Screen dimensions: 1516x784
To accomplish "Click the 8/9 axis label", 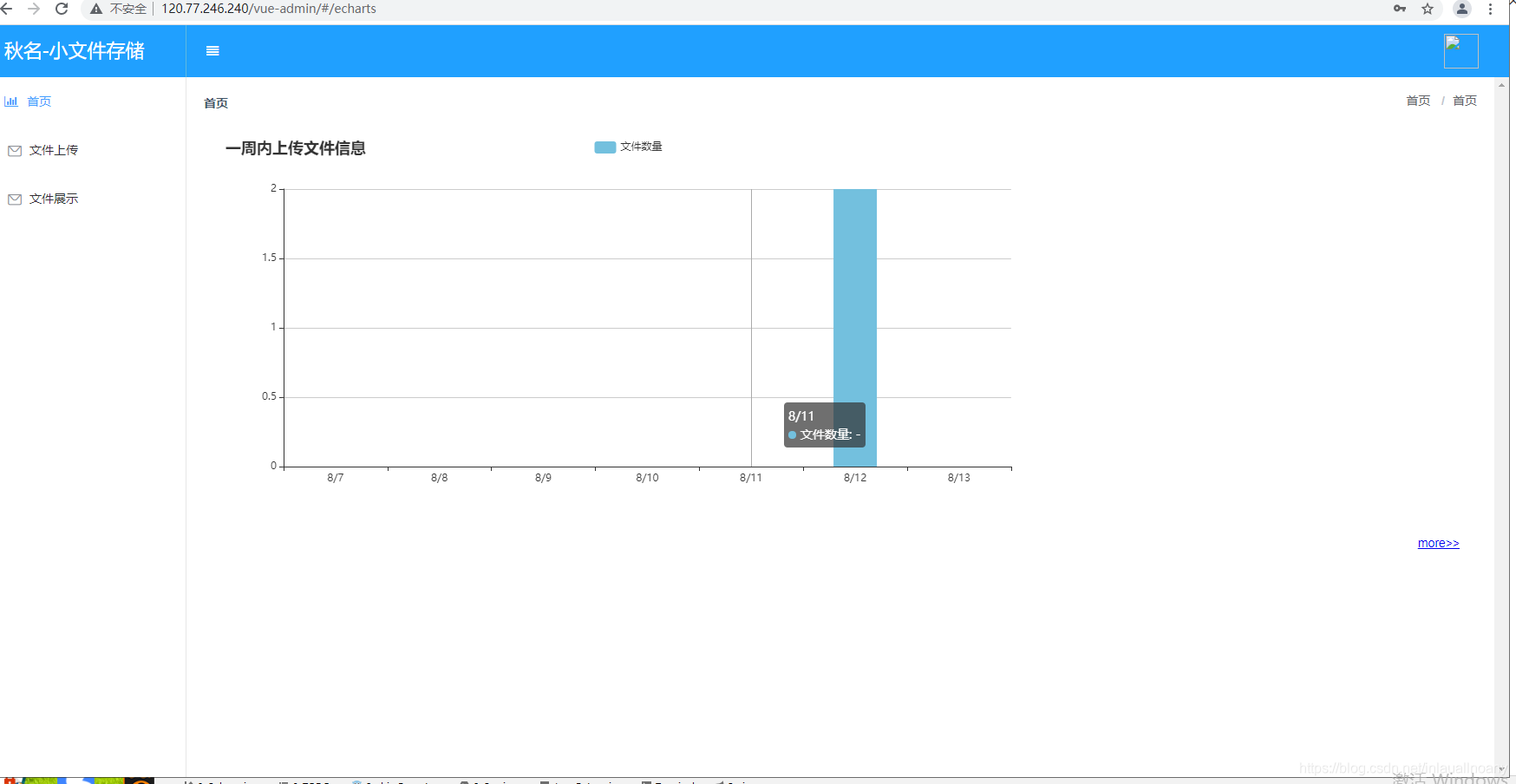I will 543,478.
